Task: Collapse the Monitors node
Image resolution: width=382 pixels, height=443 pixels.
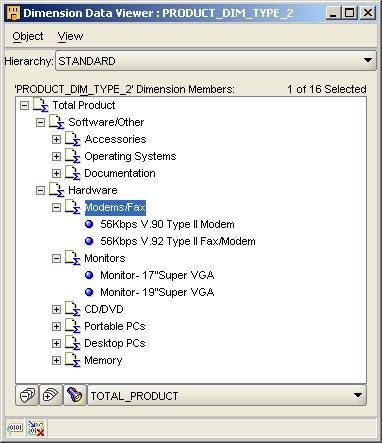Action: coord(56,258)
